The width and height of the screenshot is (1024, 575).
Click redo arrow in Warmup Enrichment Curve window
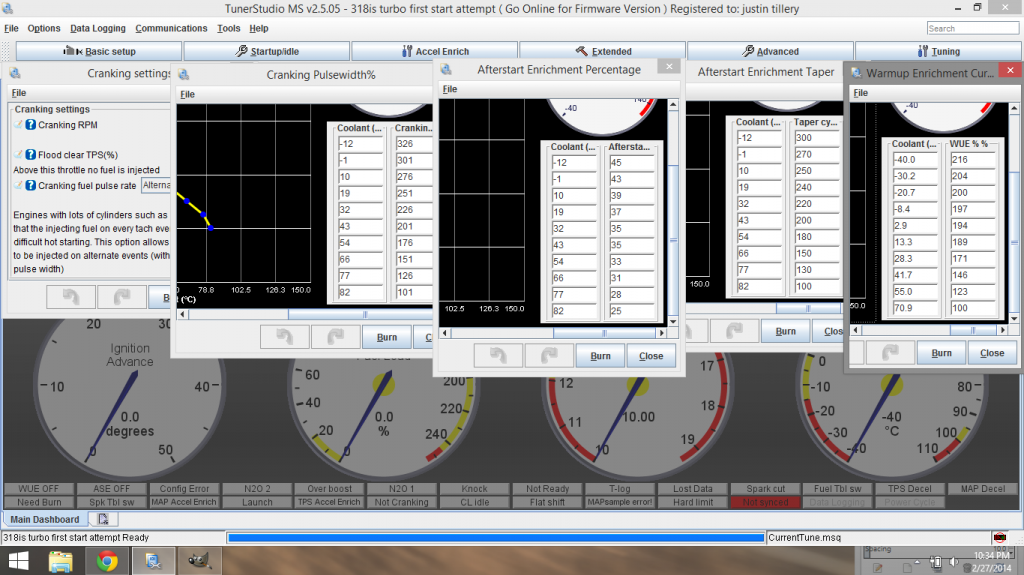tap(889, 353)
